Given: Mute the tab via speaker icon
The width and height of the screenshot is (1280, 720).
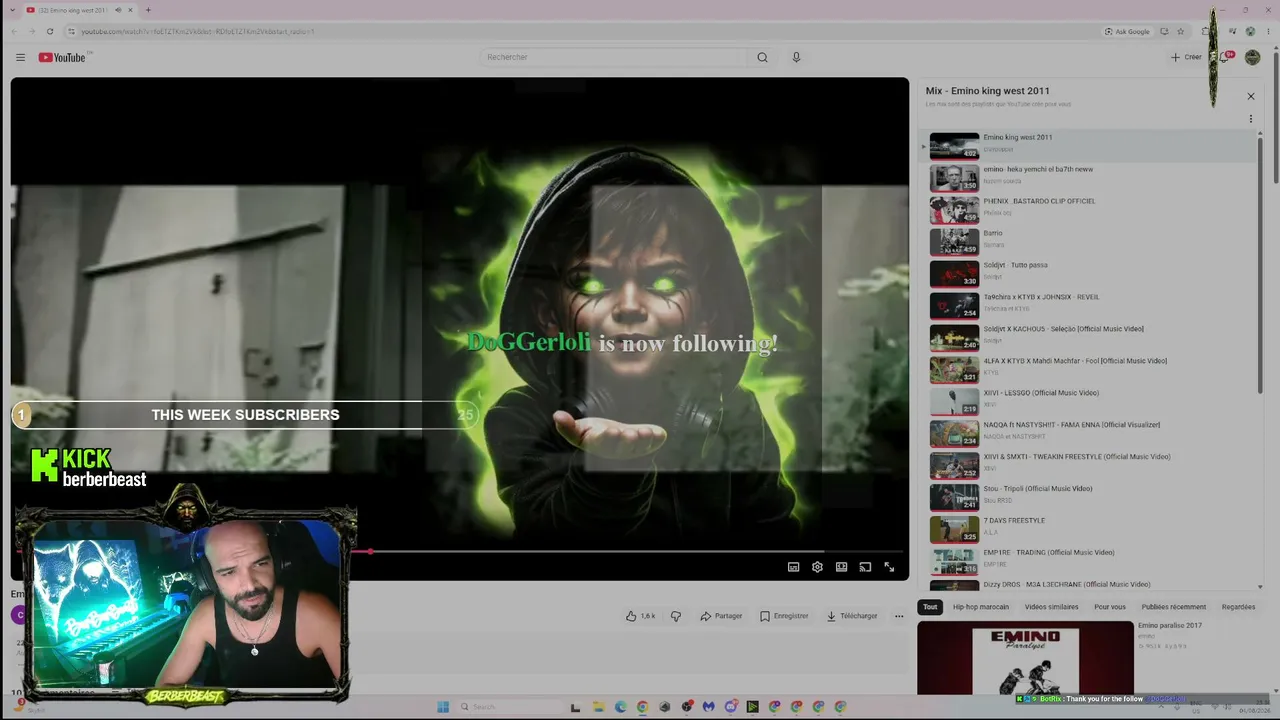Looking at the screenshot, I should point(118,10).
